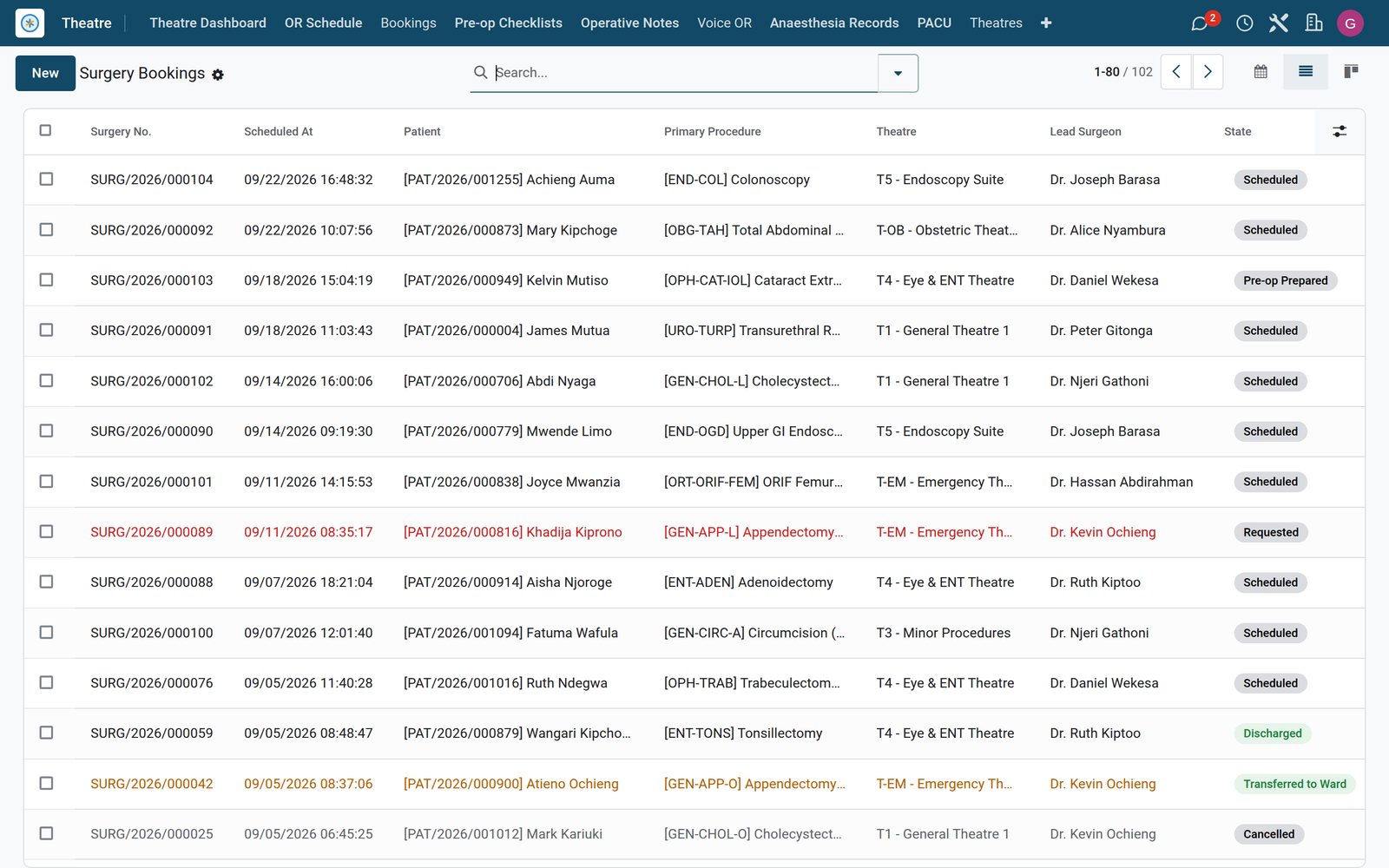Open the Voice OR menu
This screenshot has height=868, width=1389.
click(724, 23)
